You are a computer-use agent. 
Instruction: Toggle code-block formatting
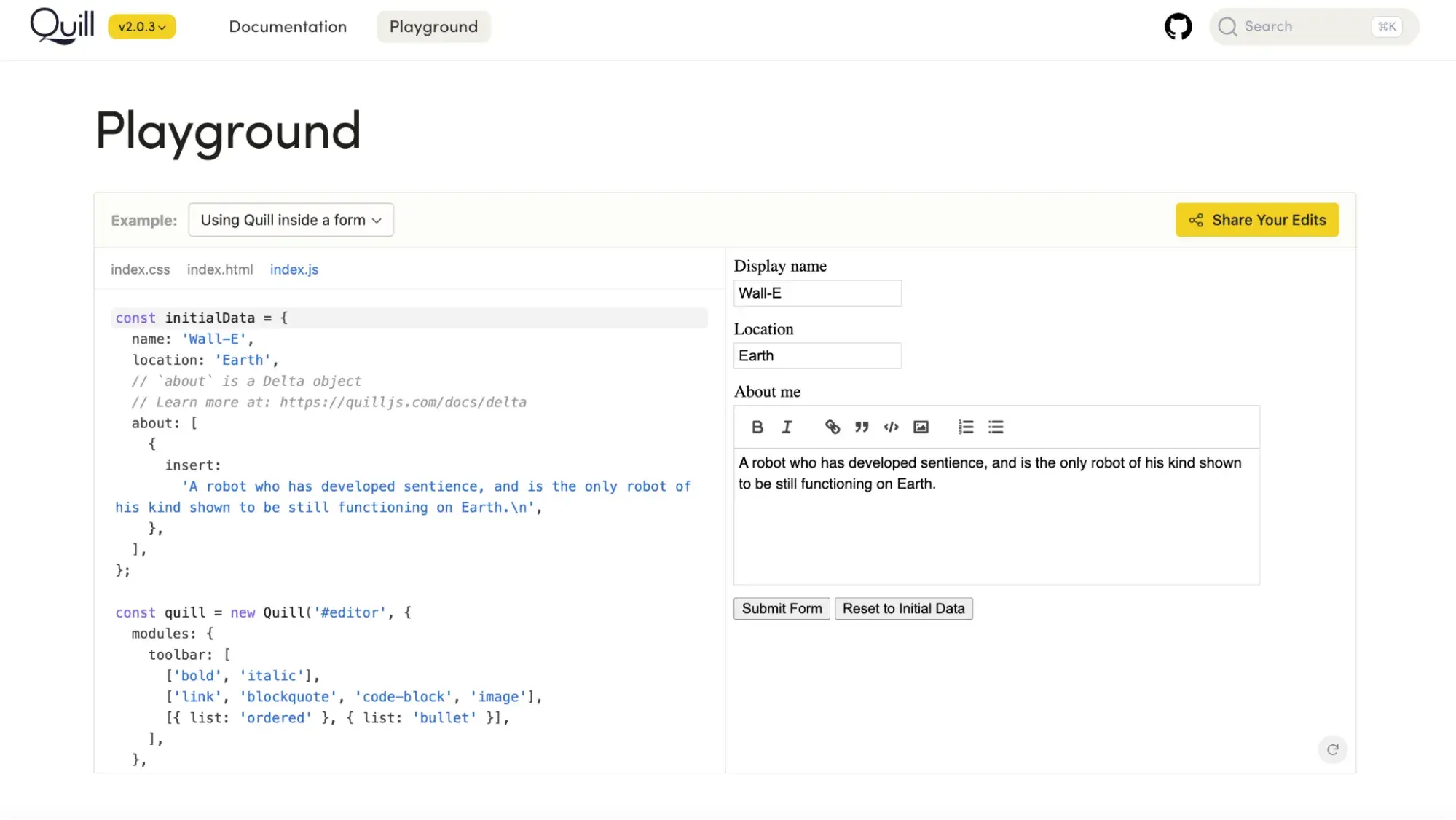click(x=891, y=427)
